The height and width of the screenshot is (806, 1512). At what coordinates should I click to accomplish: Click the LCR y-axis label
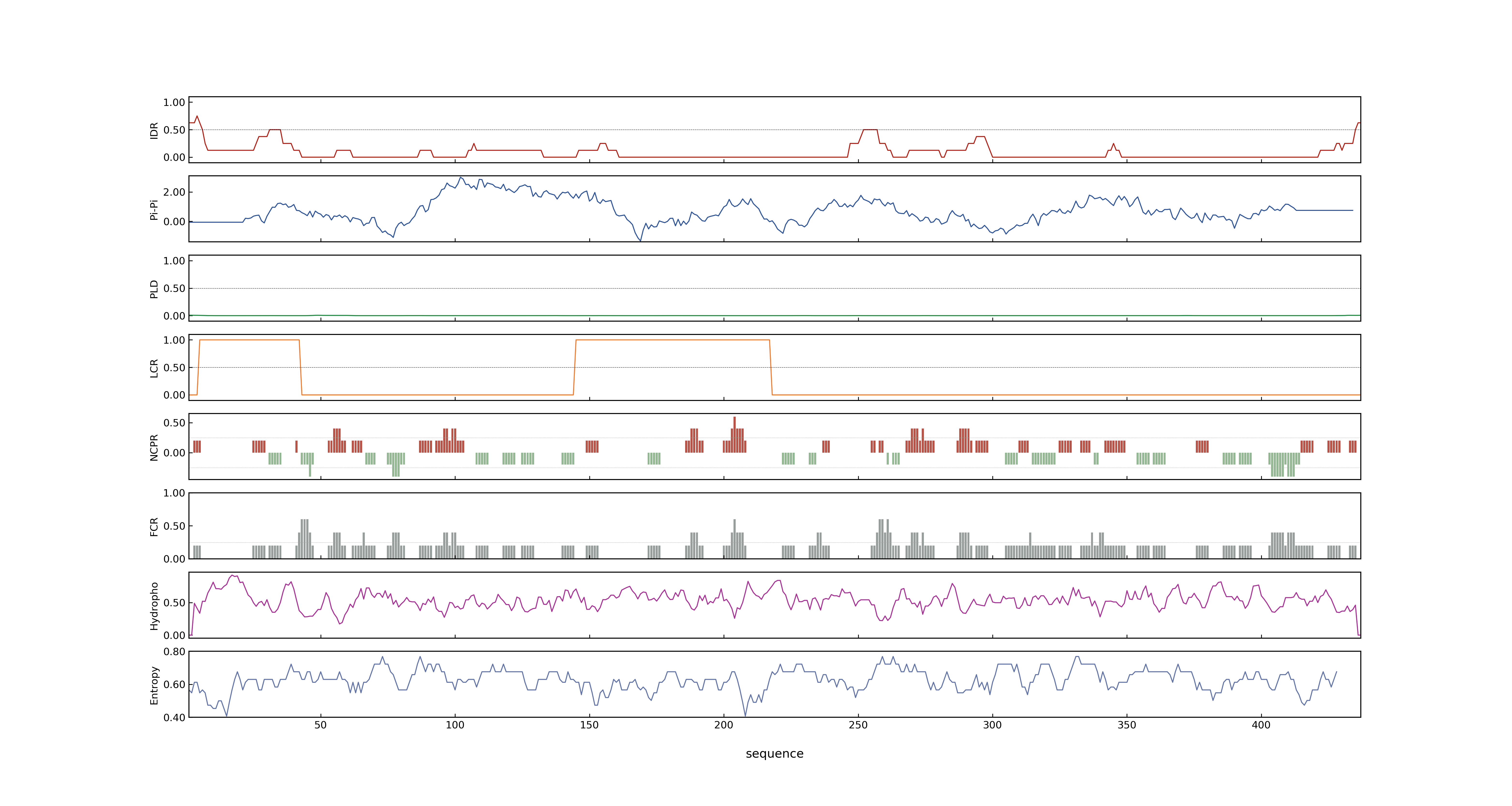tap(154, 368)
